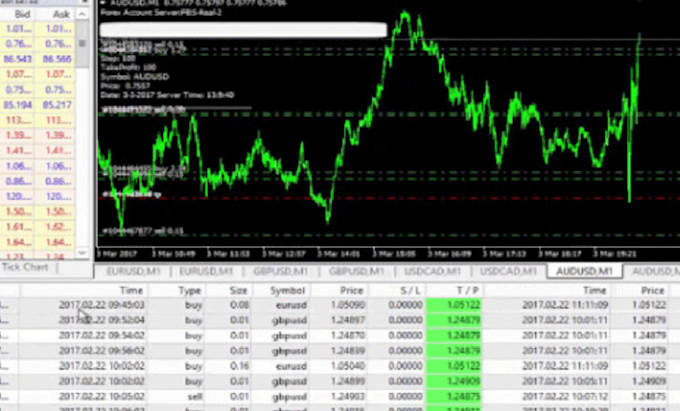Click the open price 1.24899
This screenshot has height=411, width=680.
pyautogui.click(x=348, y=382)
